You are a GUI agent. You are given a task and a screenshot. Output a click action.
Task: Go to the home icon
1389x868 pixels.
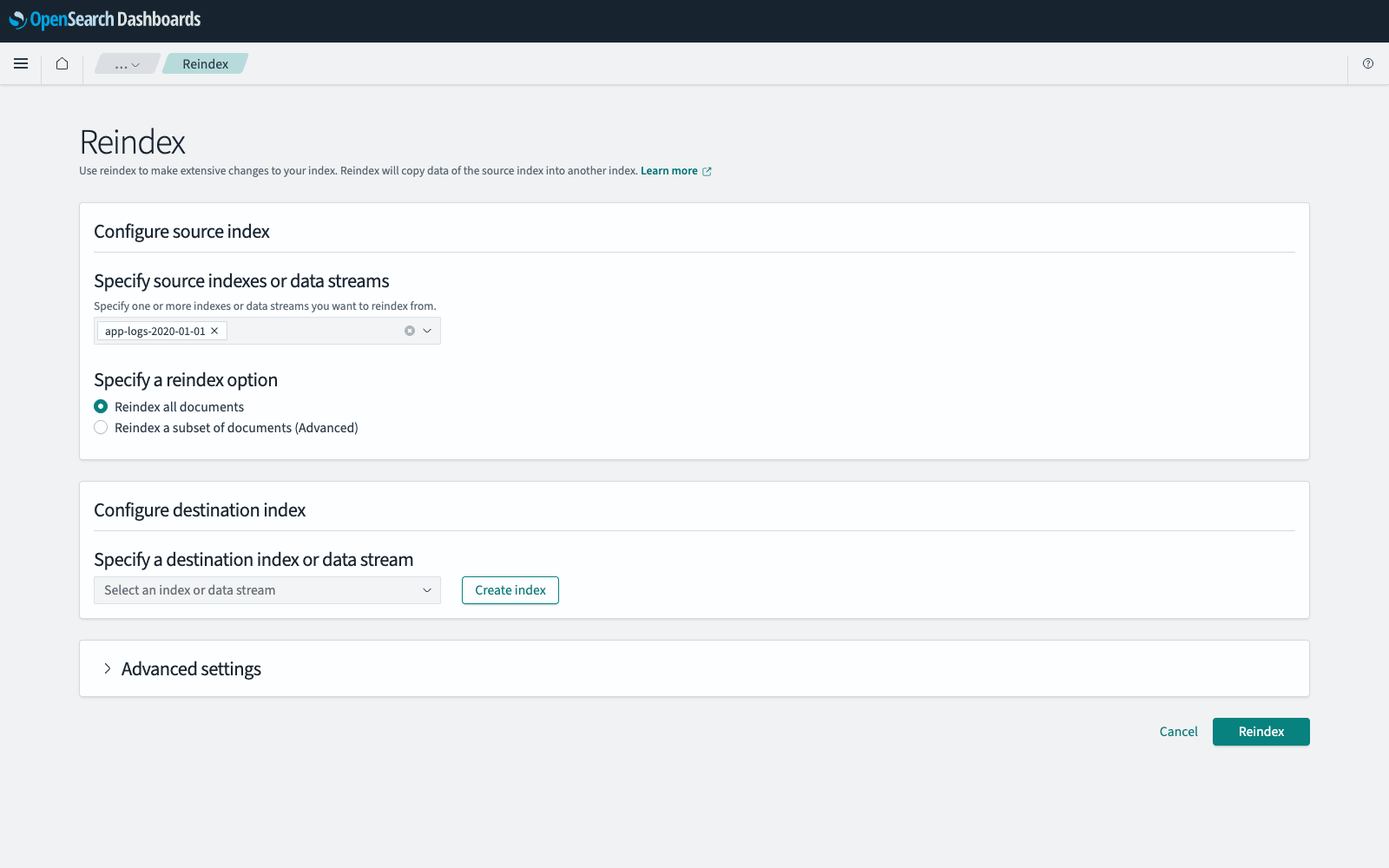(62, 63)
